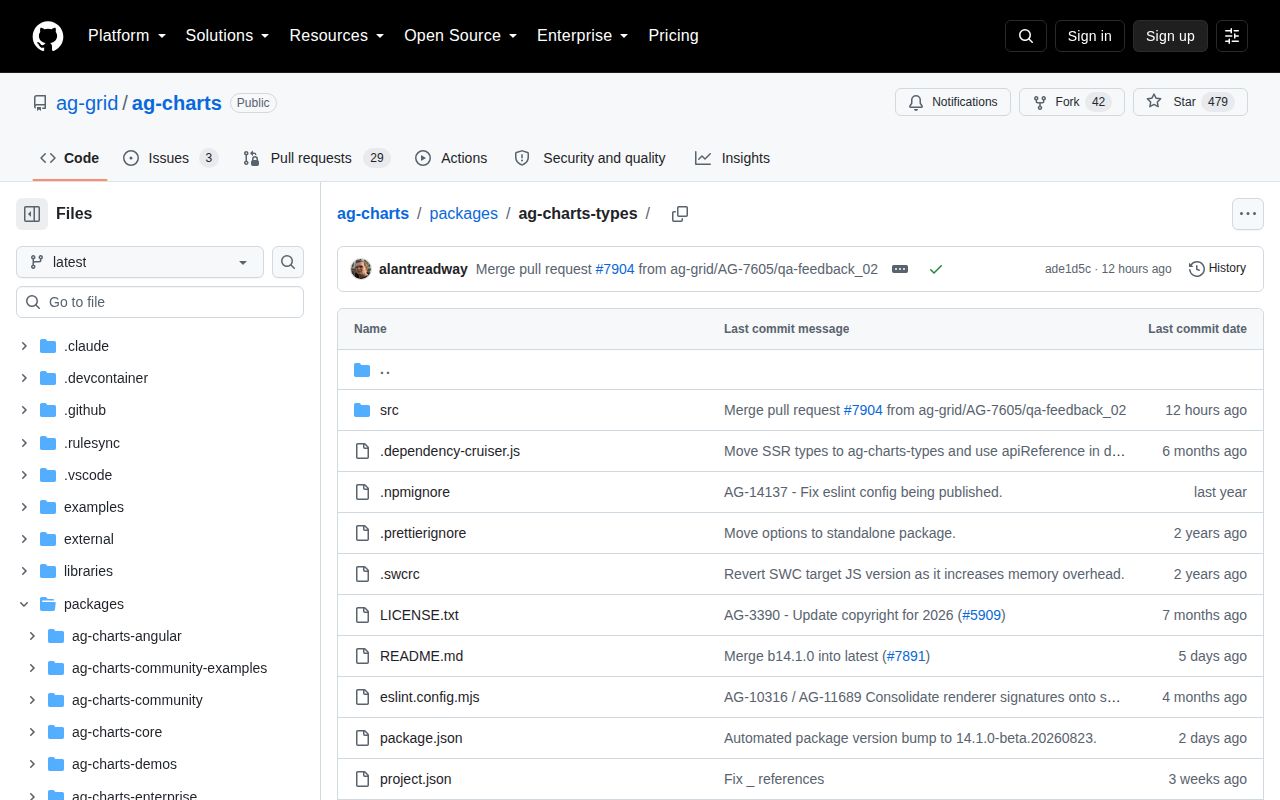Image resolution: width=1280 pixels, height=800 pixels.
Task: Open packages breadcrumb link
Action: tap(464, 214)
